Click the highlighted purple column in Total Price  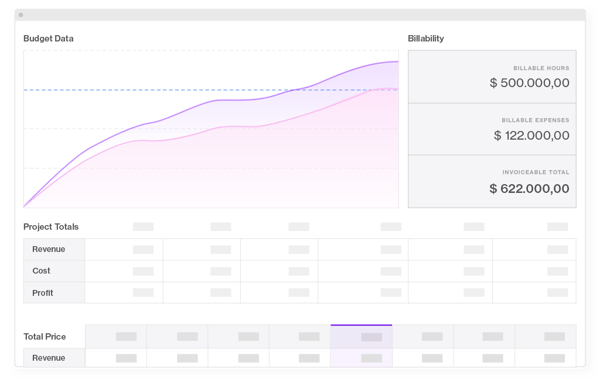(x=361, y=346)
